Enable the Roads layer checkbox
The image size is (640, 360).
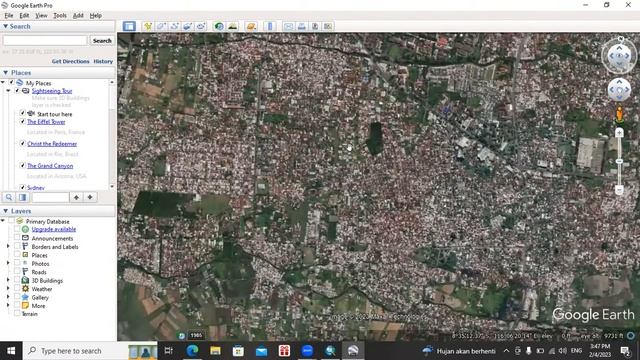[x=17, y=272]
